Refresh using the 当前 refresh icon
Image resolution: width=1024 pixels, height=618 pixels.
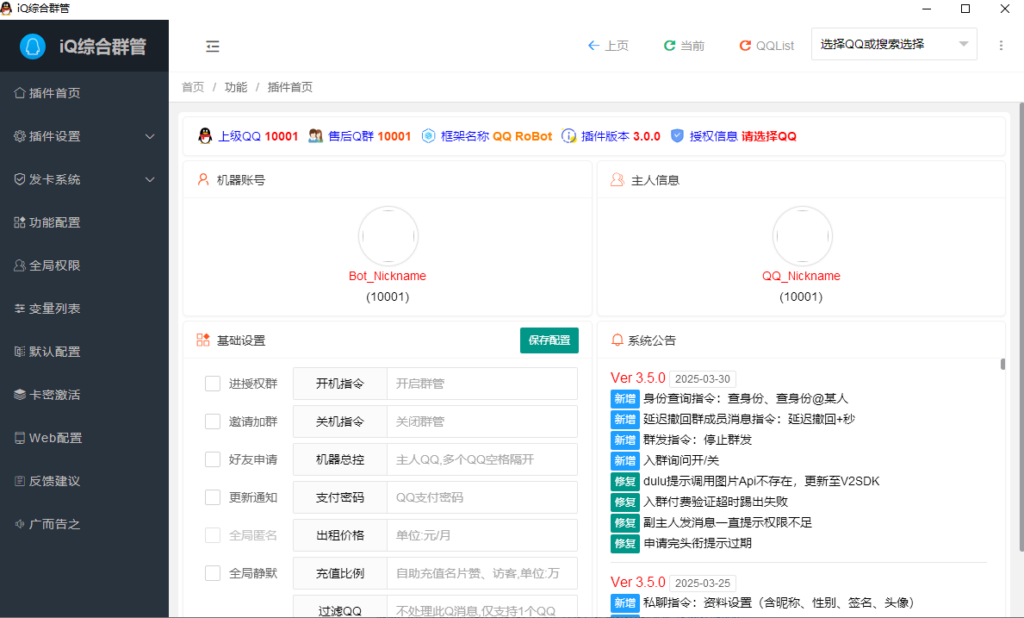pos(668,45)
